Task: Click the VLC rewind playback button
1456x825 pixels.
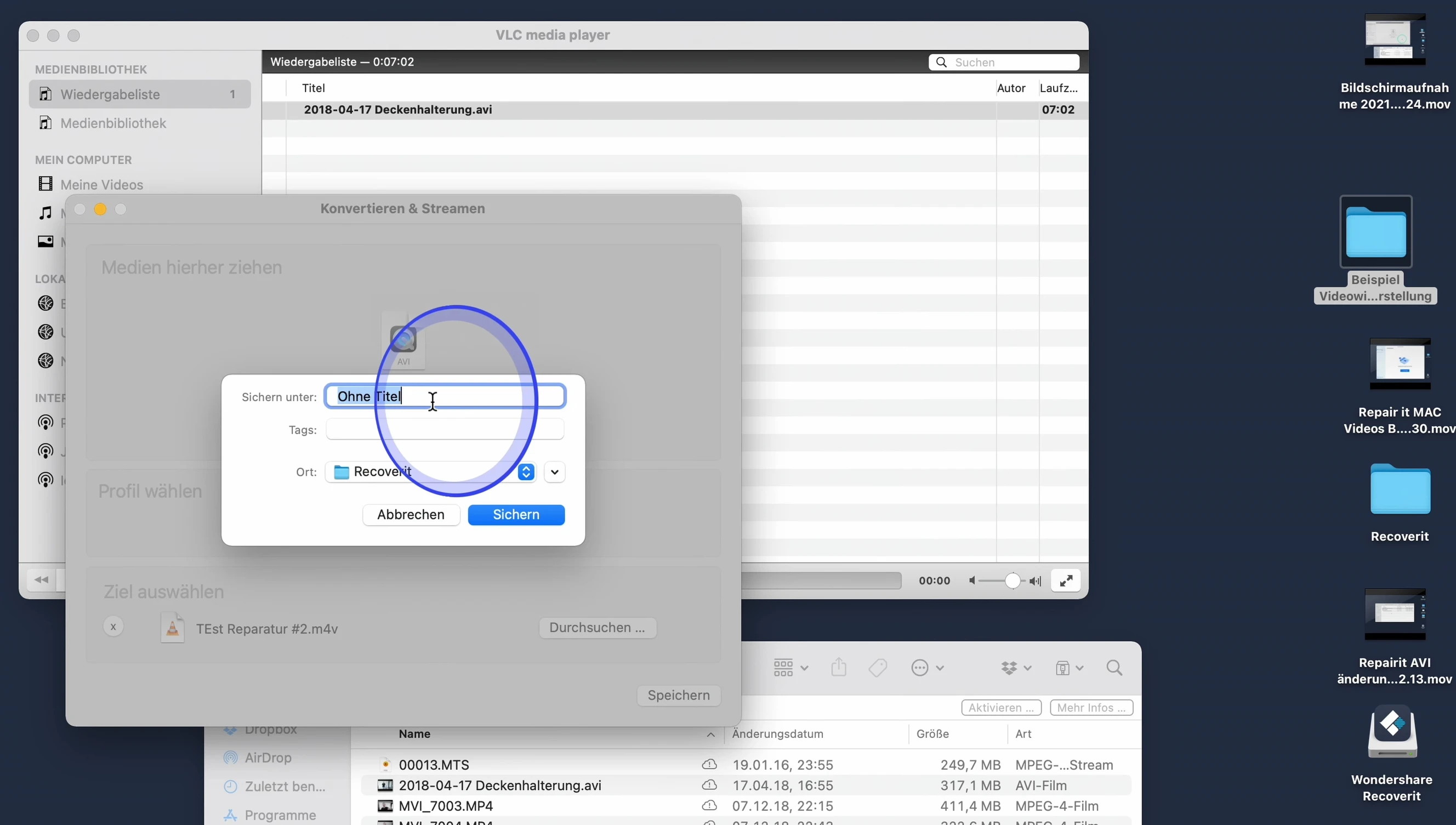Action: tap(41, 579)
